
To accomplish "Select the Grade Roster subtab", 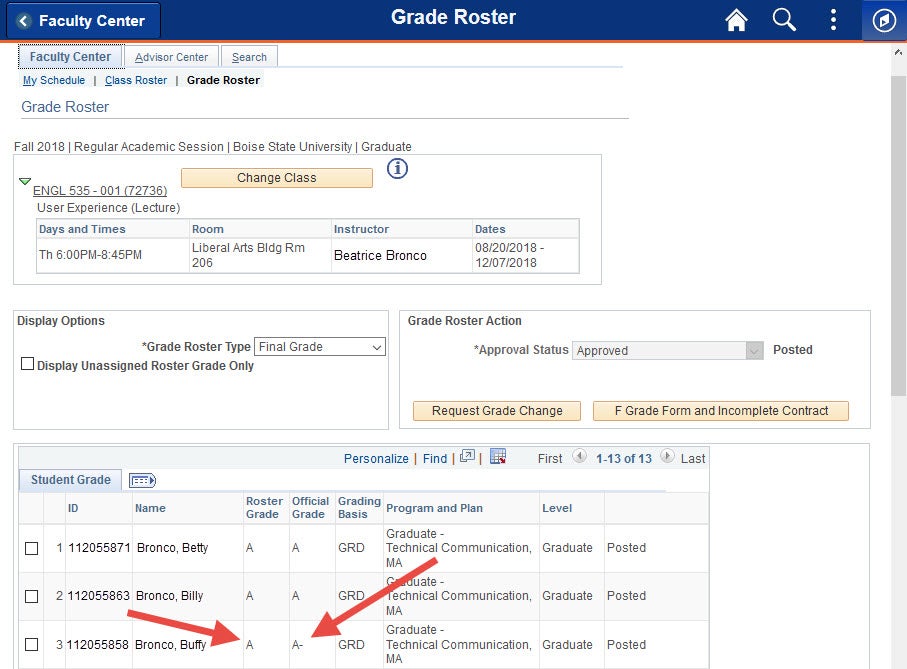I will [223, 80].
